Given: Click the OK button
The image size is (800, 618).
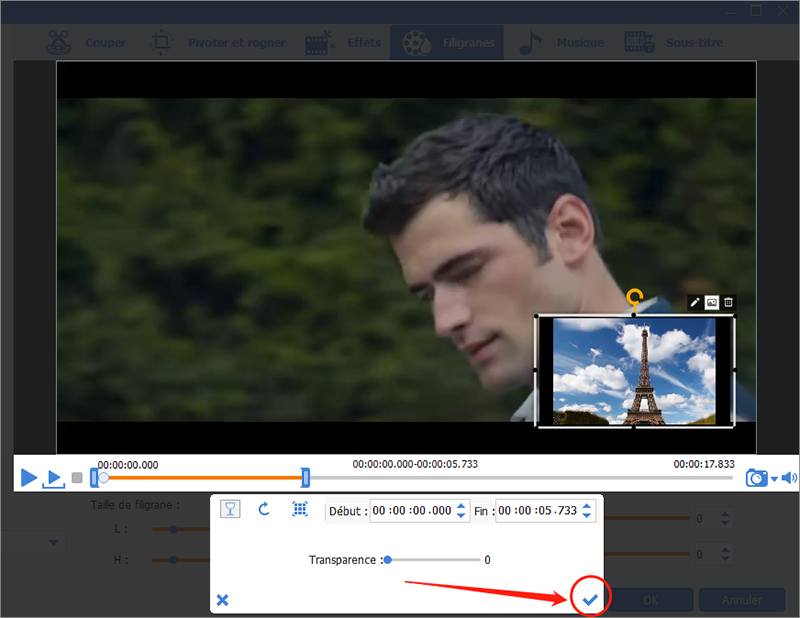Looking at the screenshot, I should (x=650, y=600).
